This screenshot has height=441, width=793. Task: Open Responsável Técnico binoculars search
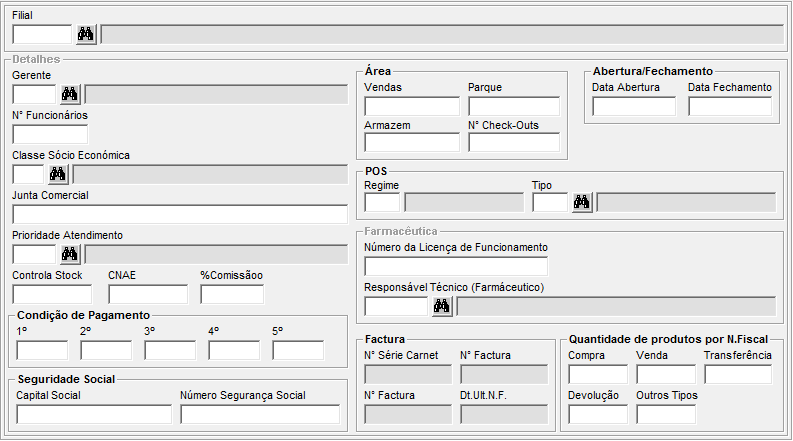[x=441, y=306]
